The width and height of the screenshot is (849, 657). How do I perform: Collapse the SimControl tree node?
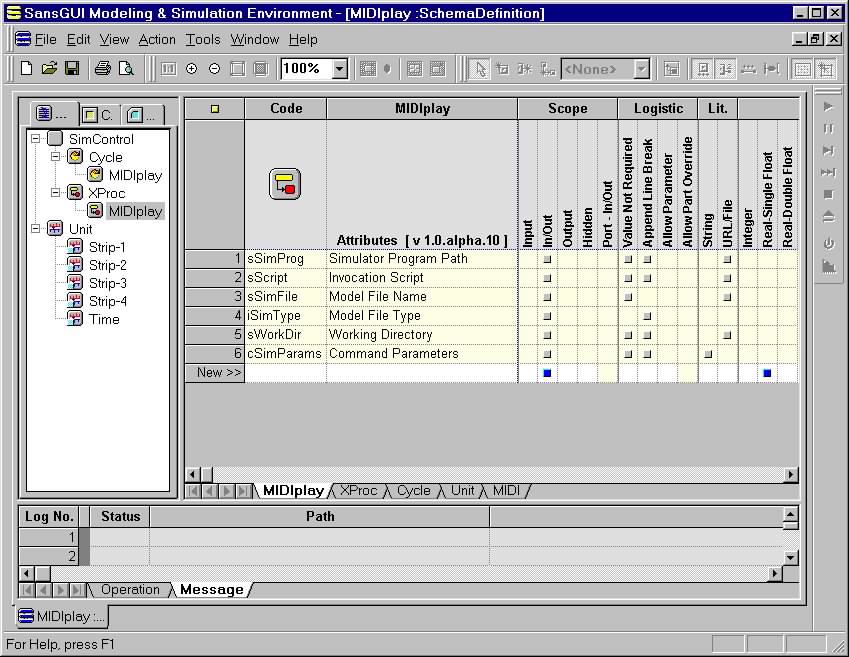tap(36, 139)
